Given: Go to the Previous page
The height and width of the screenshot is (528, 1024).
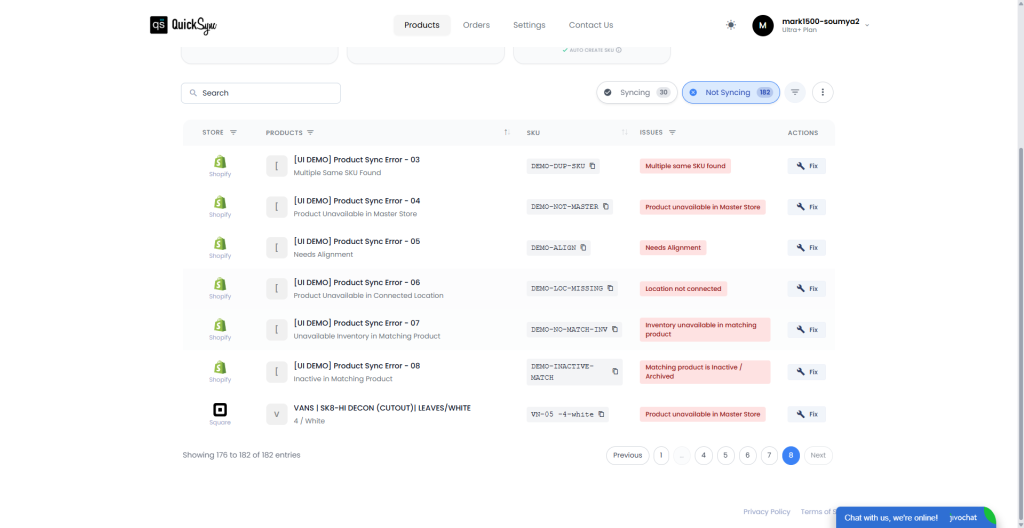Looking at the screenshot, I should point(628,455).
